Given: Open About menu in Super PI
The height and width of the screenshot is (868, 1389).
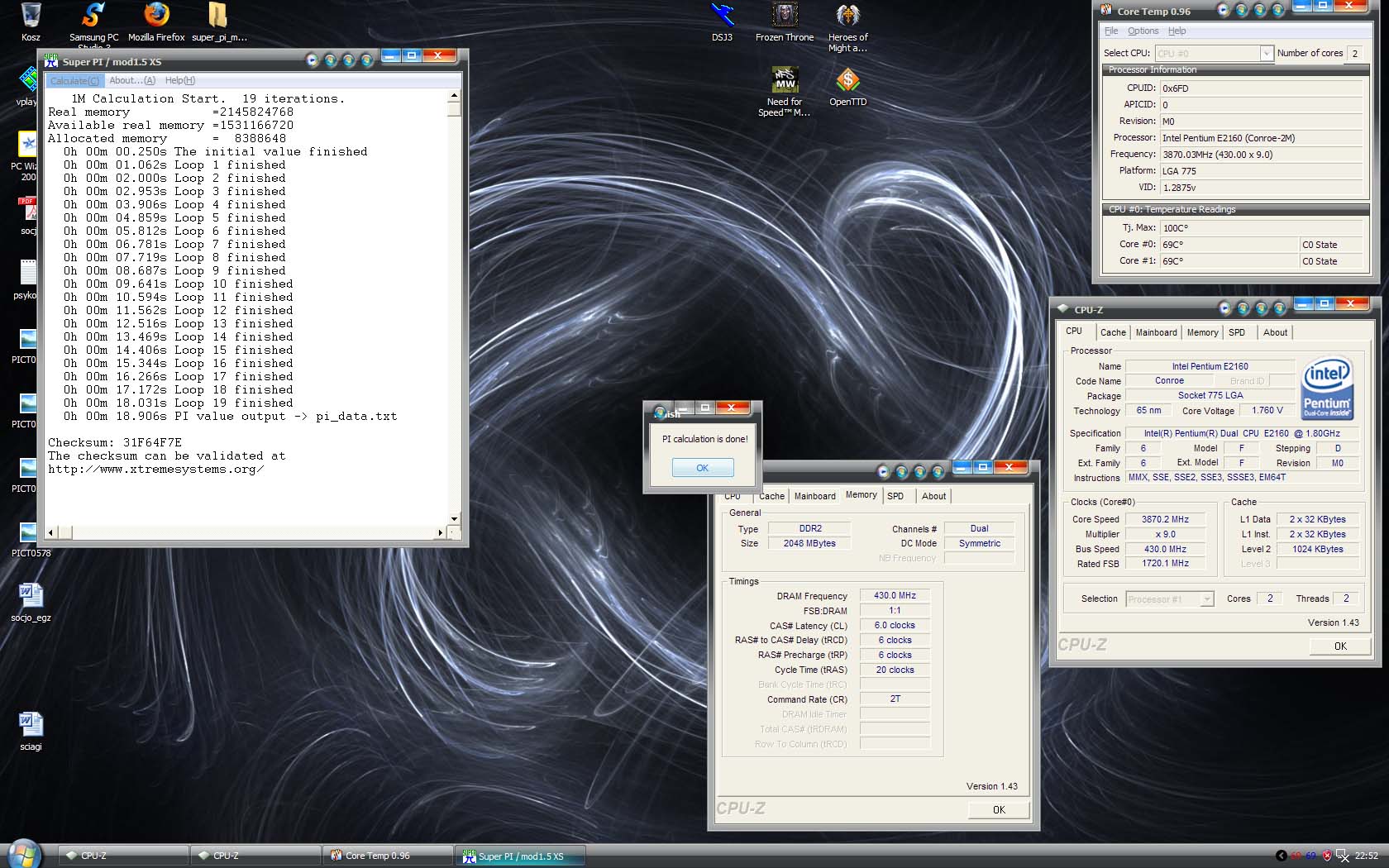Looking at the screenshot, I should coord(132,80).
